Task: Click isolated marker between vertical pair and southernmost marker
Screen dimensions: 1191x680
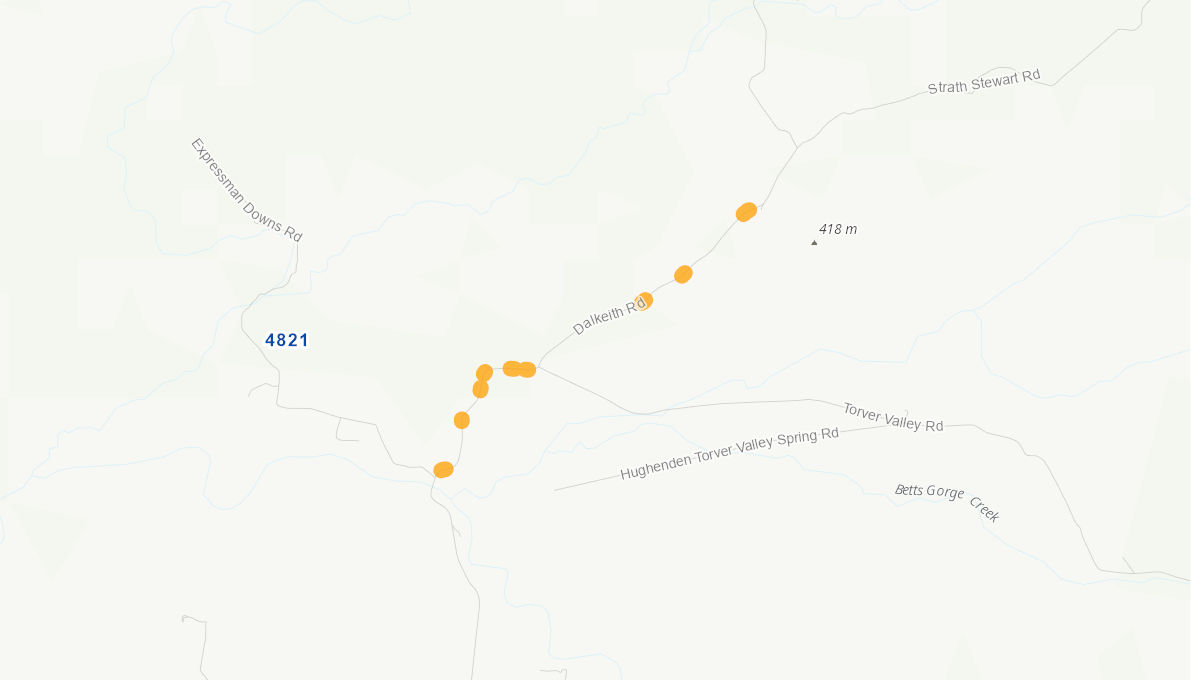Action: click(462, 420)
